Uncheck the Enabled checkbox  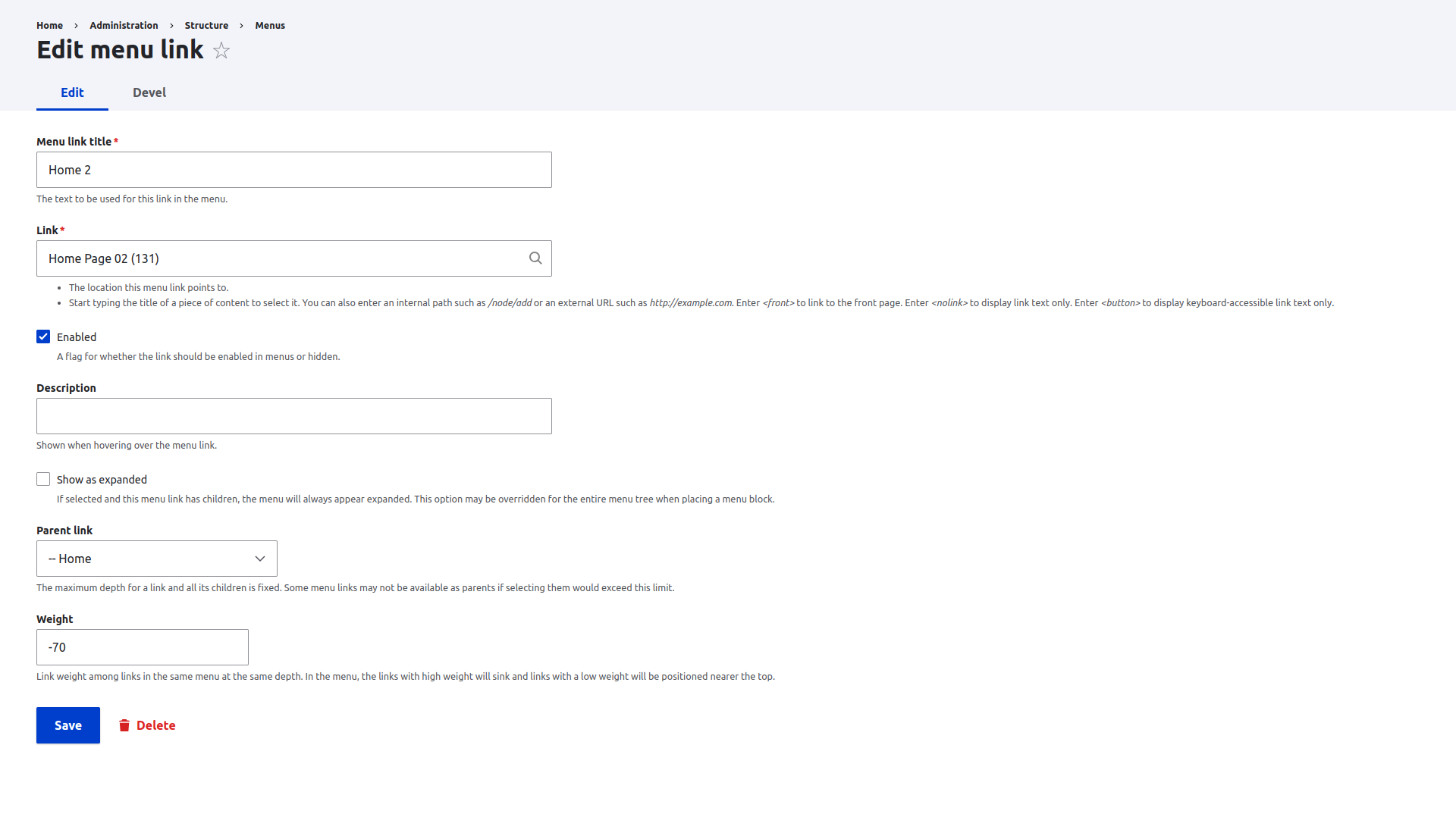pyautogui.click(x=43, y=337)
